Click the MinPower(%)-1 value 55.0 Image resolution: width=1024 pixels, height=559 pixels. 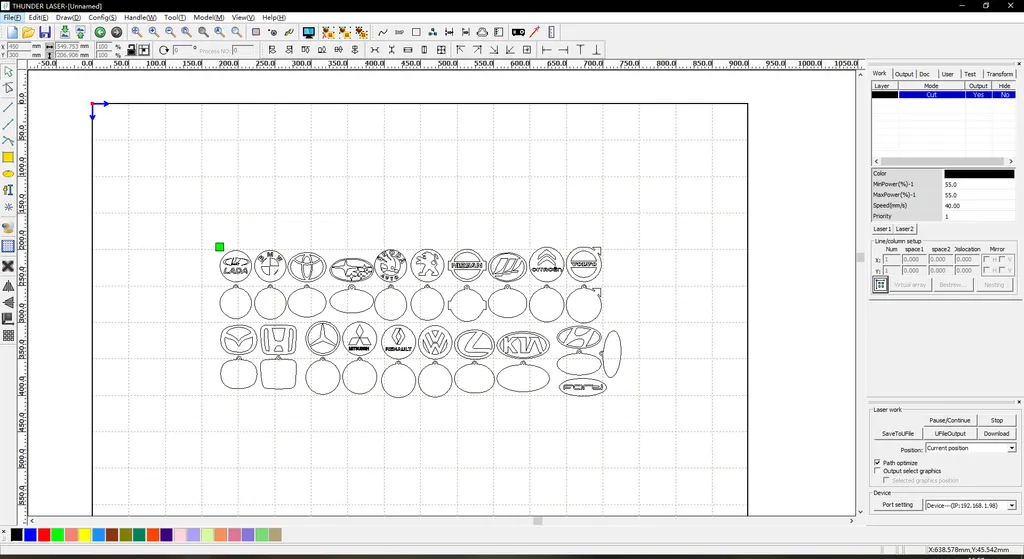pyautogui.click(x=979, y=185)
